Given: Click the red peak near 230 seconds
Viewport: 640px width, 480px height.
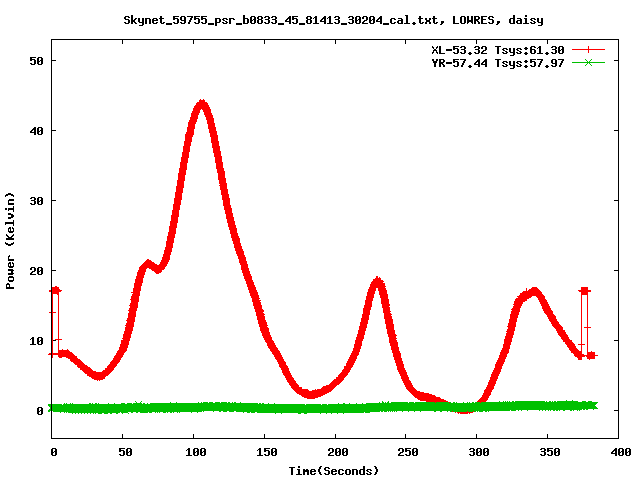Looking at the screenshot, I should [x=378, y=282].
